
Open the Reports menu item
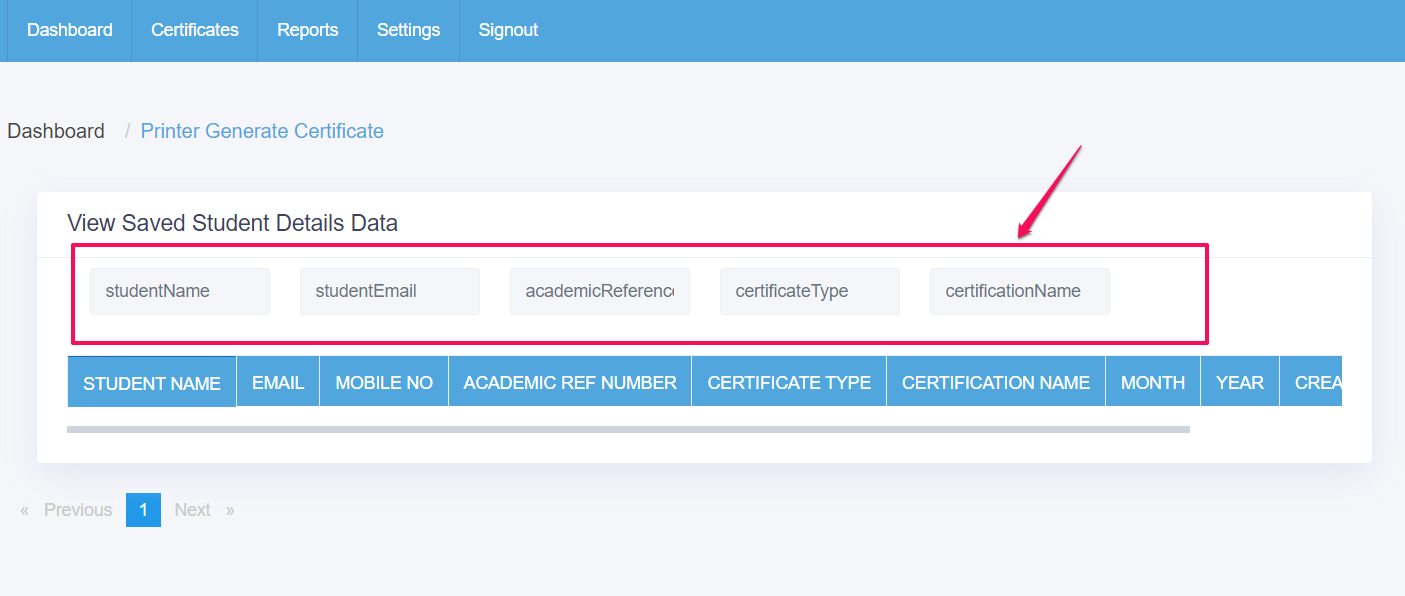[x=307, y=30]
